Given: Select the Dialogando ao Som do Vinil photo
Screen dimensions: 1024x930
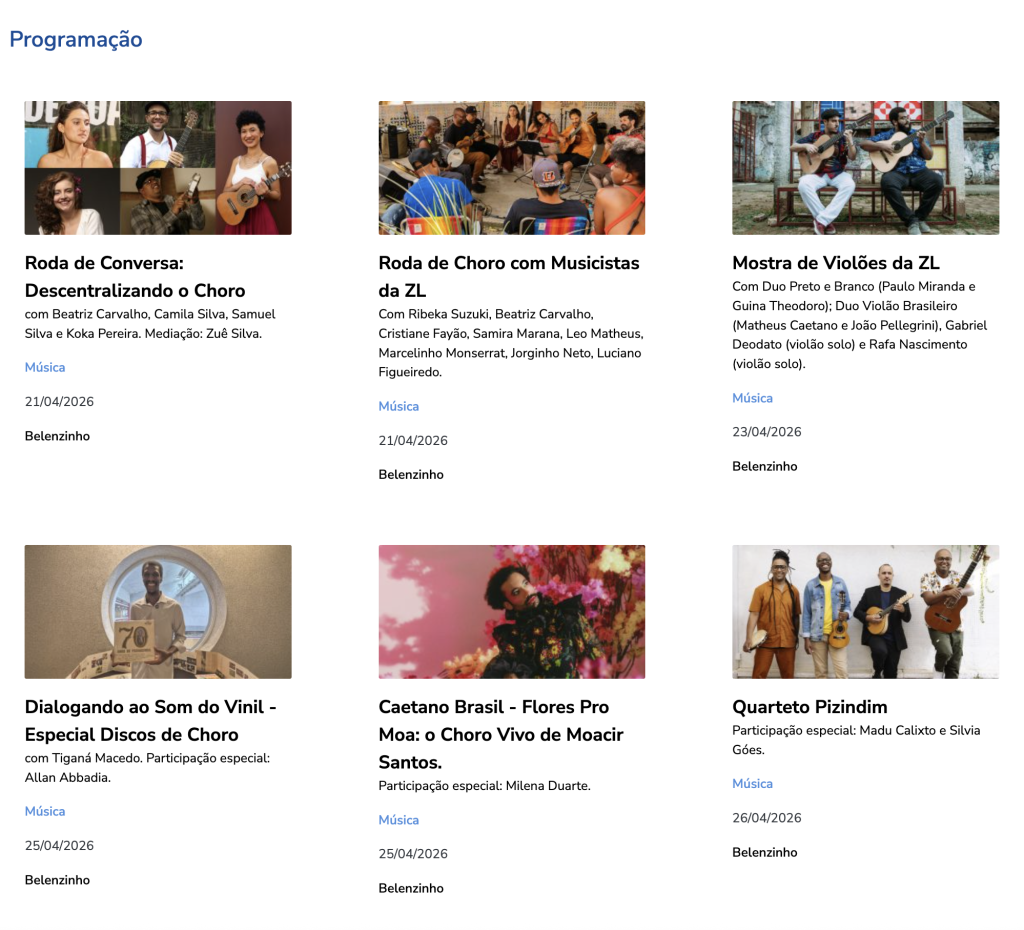Looking at the screenshot, I should (x=158, y=612).
